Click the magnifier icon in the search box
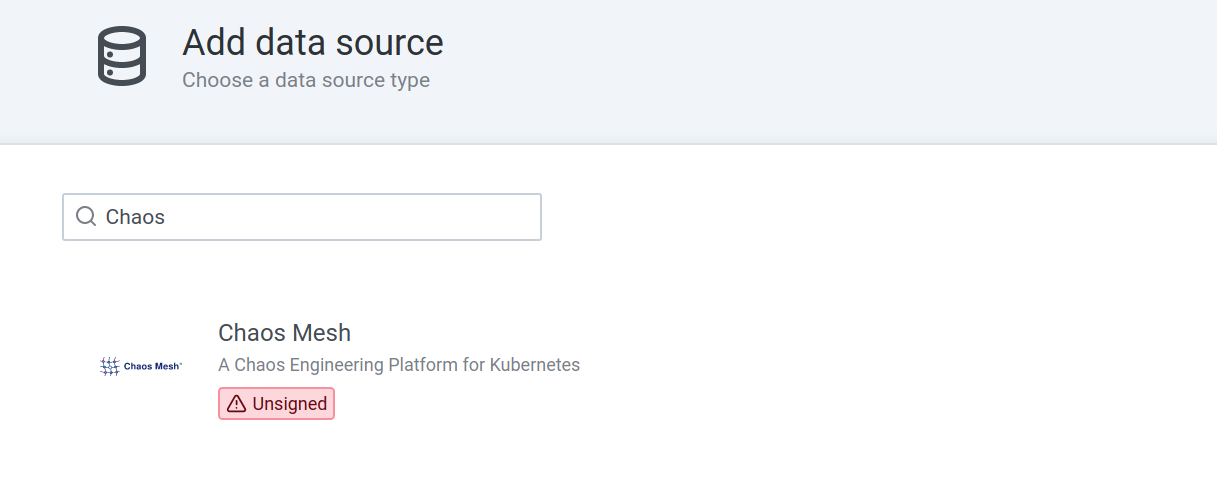Image resolution: width=1217 pixels, height=483 pixels. point(86,217)
